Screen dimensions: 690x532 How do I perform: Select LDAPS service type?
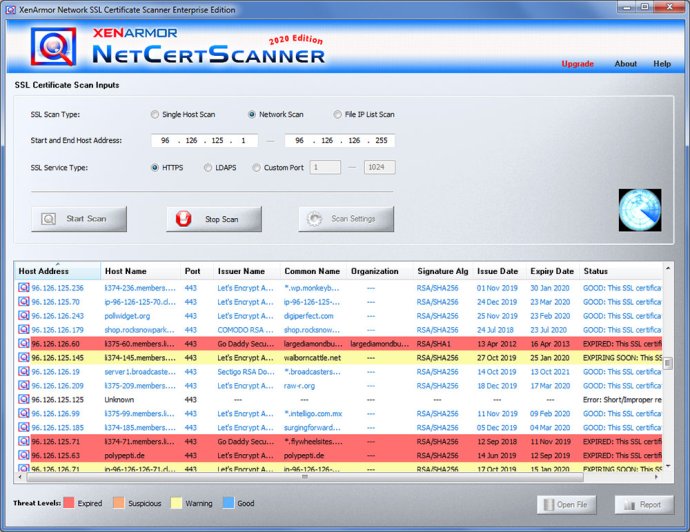point(208,168)
